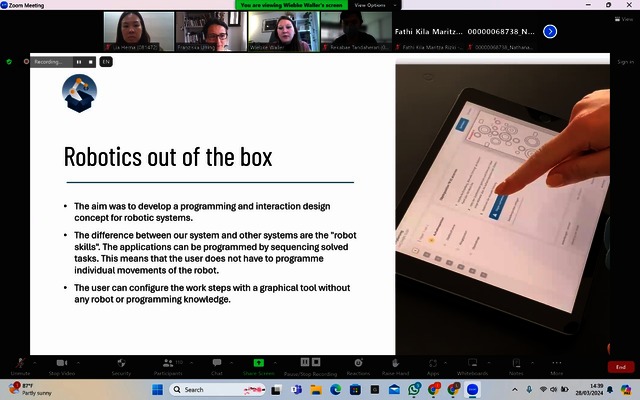Screen dimensions: 640x400
Task: Expand the arrow beside Apps
Action: pyautogui.click(x=445, y=362)
